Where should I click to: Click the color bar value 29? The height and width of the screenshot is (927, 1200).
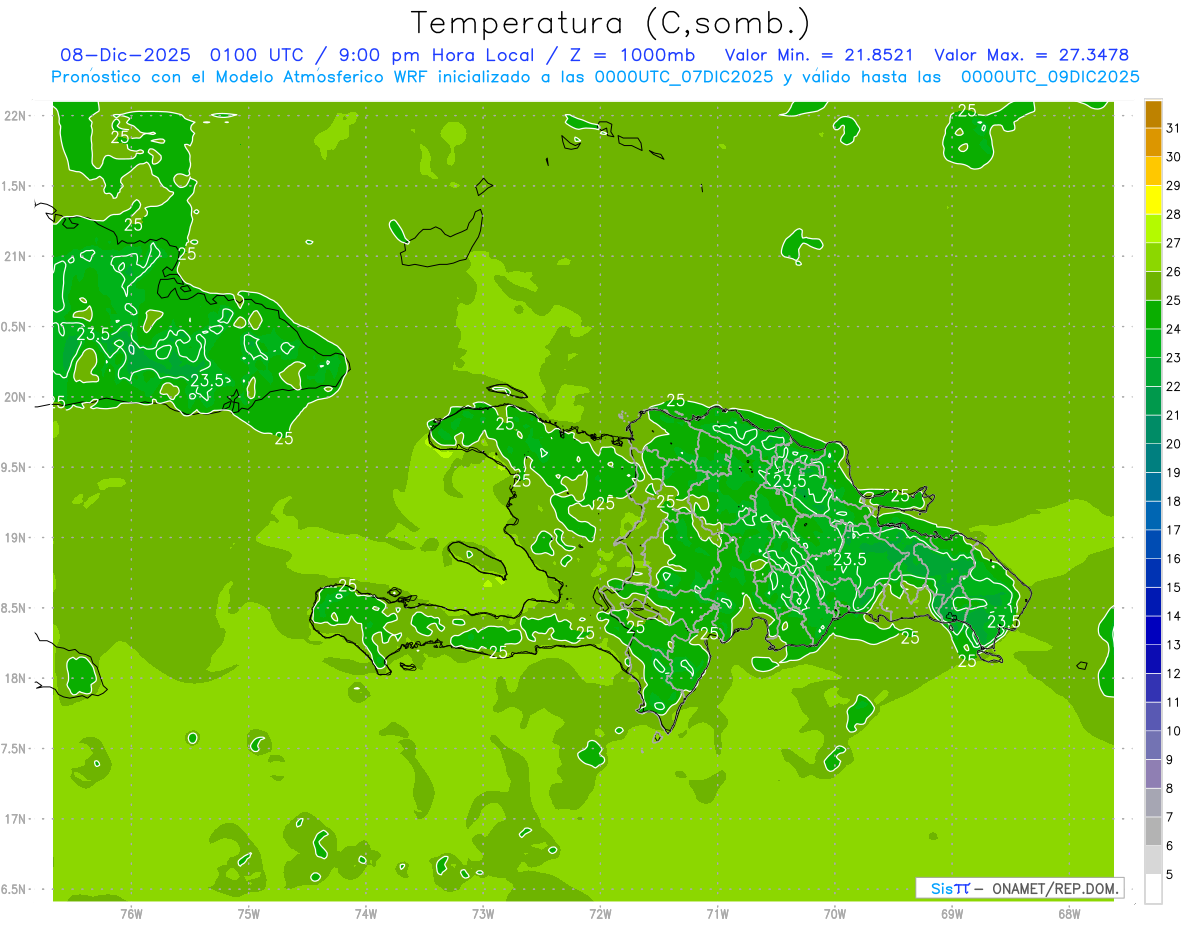[1174, 186]
